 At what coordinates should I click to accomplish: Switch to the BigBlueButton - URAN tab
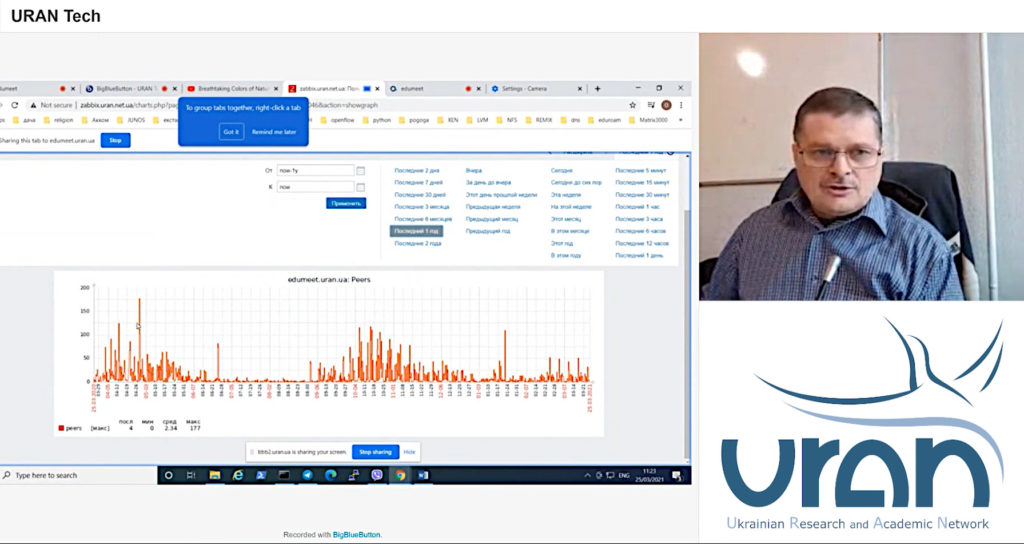click(118, 88)
